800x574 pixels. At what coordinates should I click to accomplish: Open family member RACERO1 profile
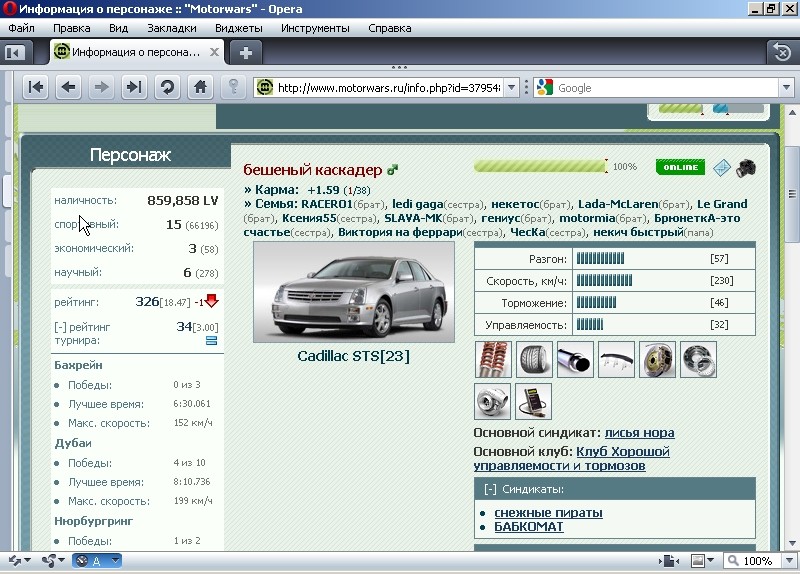(327, 204)
